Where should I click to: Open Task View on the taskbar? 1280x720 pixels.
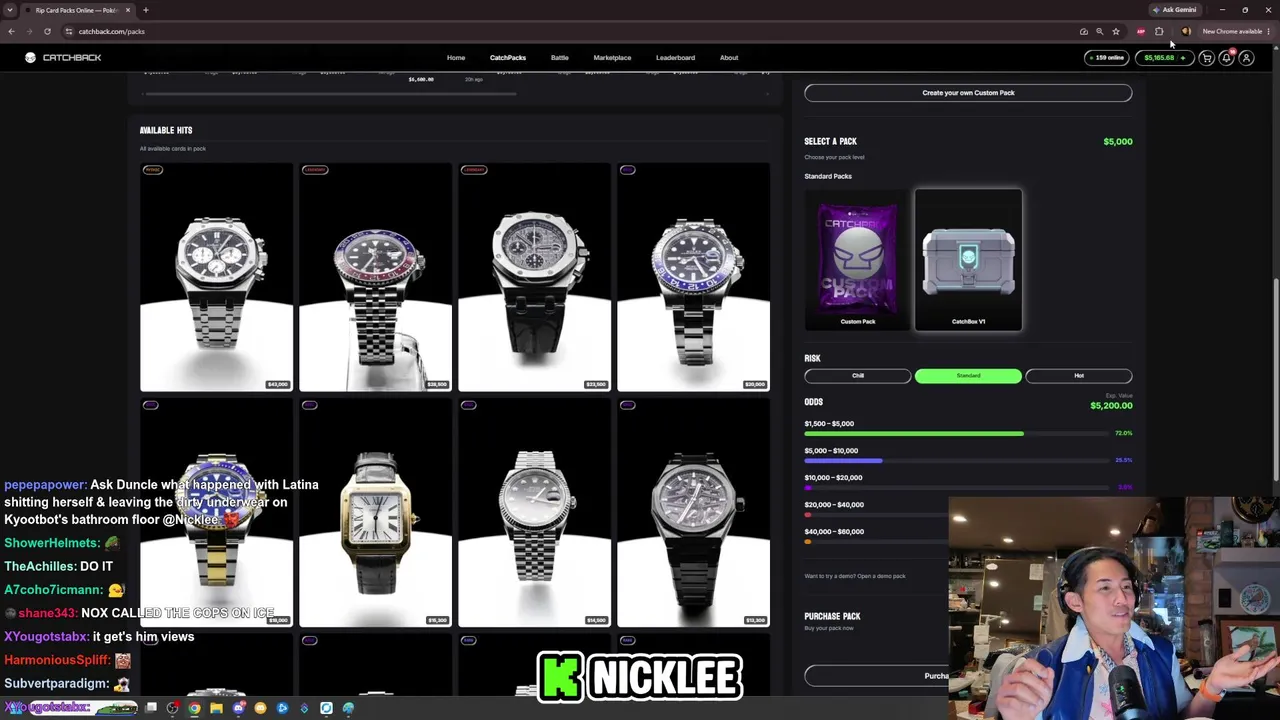151,708
